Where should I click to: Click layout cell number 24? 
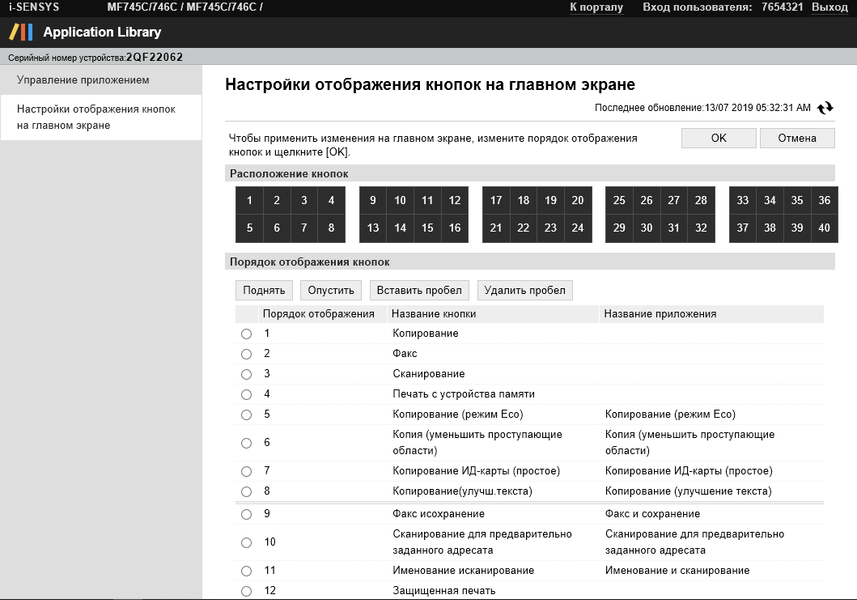click(x=578, y=228)
